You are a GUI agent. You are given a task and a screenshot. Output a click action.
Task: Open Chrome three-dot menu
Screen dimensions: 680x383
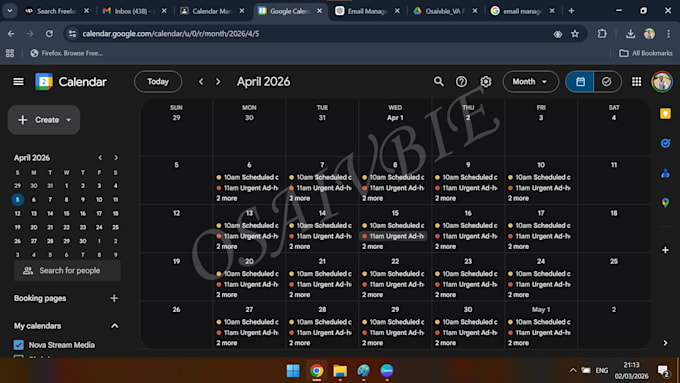point(668,33)
